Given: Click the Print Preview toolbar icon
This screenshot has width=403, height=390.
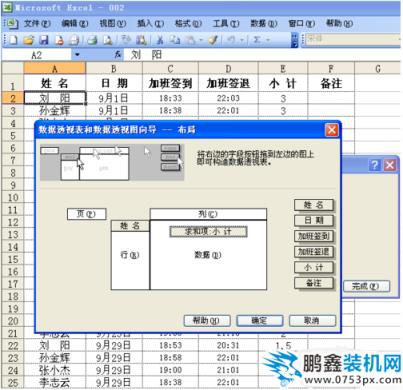Looking at the screenshot, I should pos(107,40).
